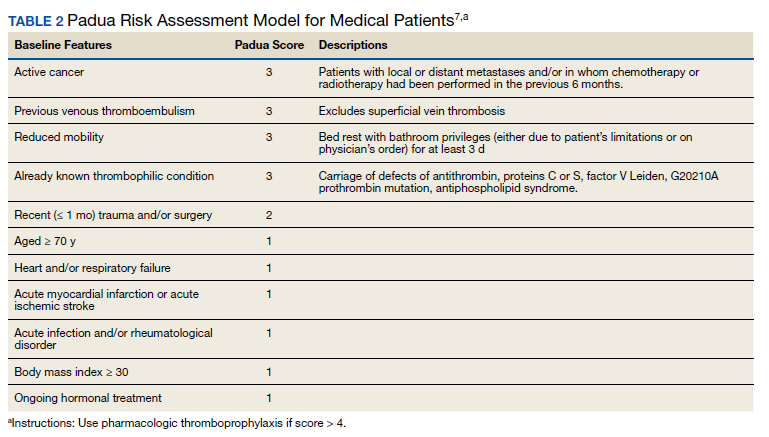The height and width of the screenshot is (437, 769).
Task: Click the score 2 for recent trauma
Action: point(269,215)
